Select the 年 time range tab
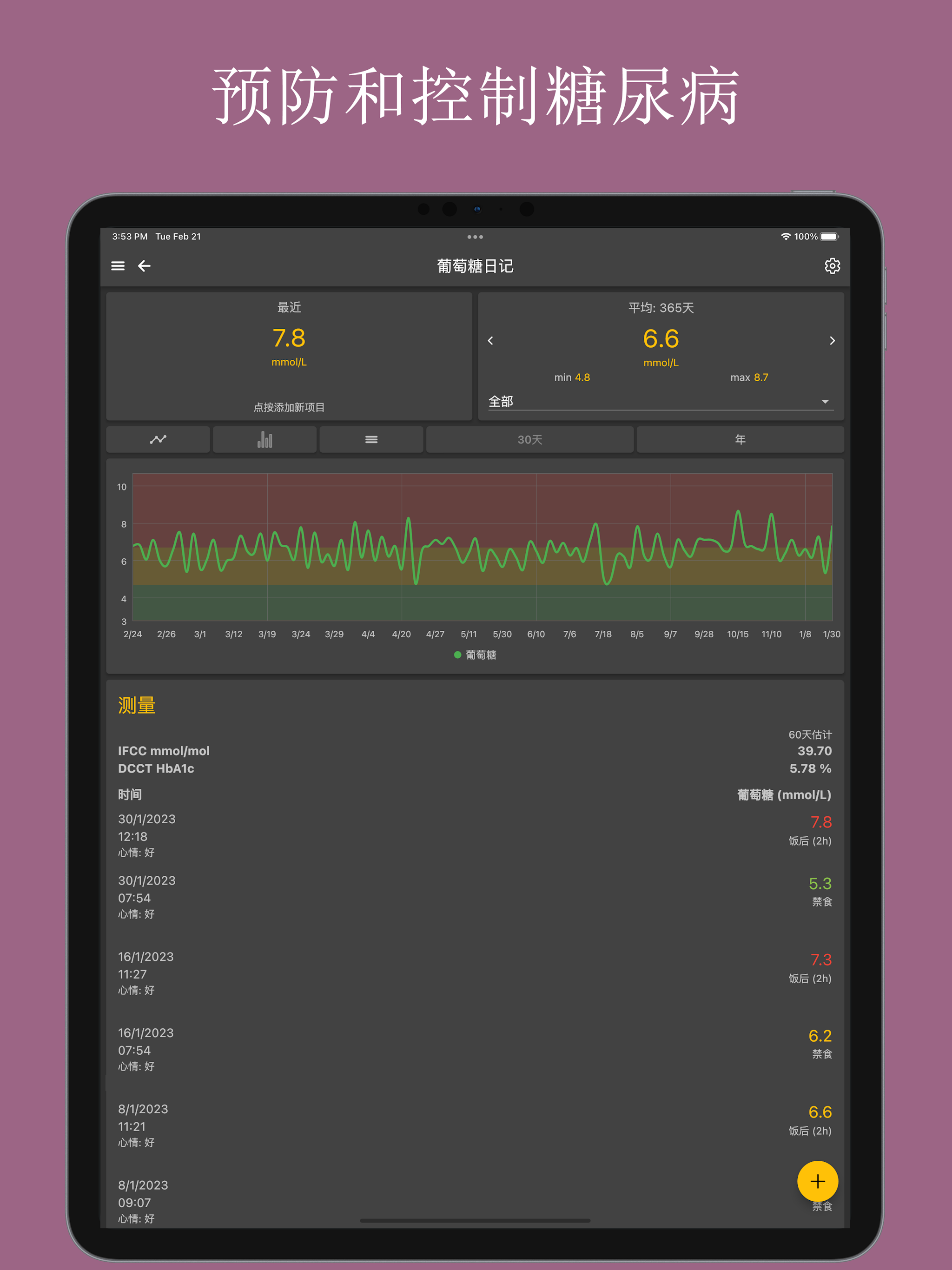 (x=740, y=439)
